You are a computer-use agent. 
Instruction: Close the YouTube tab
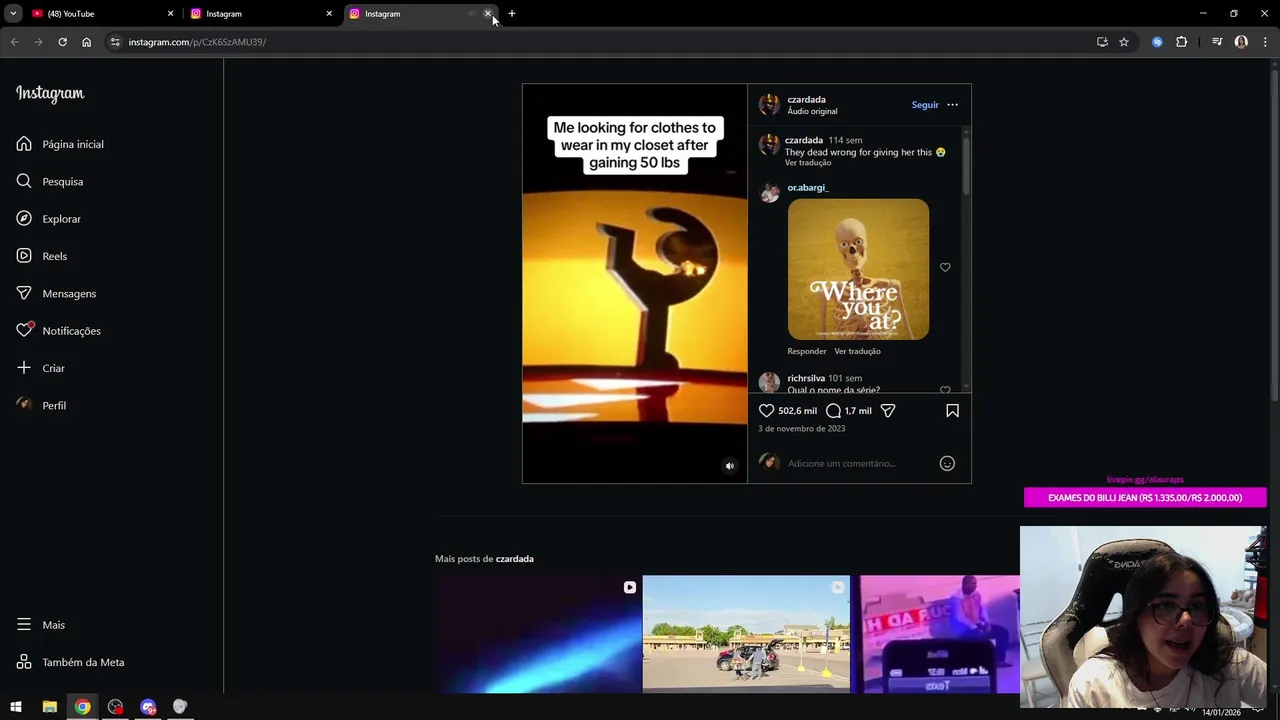pyautogui.click(x=170, y=14)
